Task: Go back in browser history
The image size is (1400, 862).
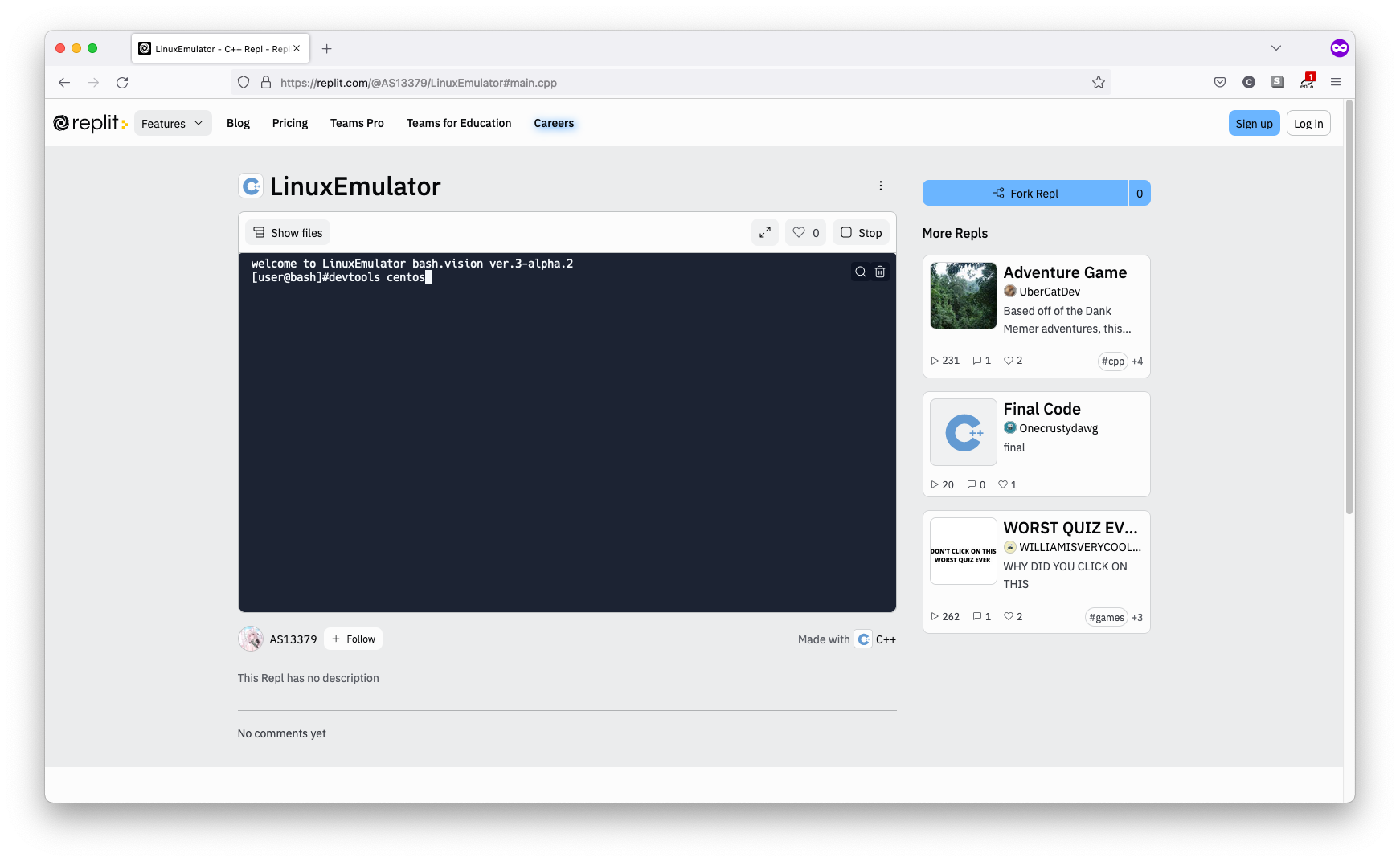Action: [x=64, y=82]
